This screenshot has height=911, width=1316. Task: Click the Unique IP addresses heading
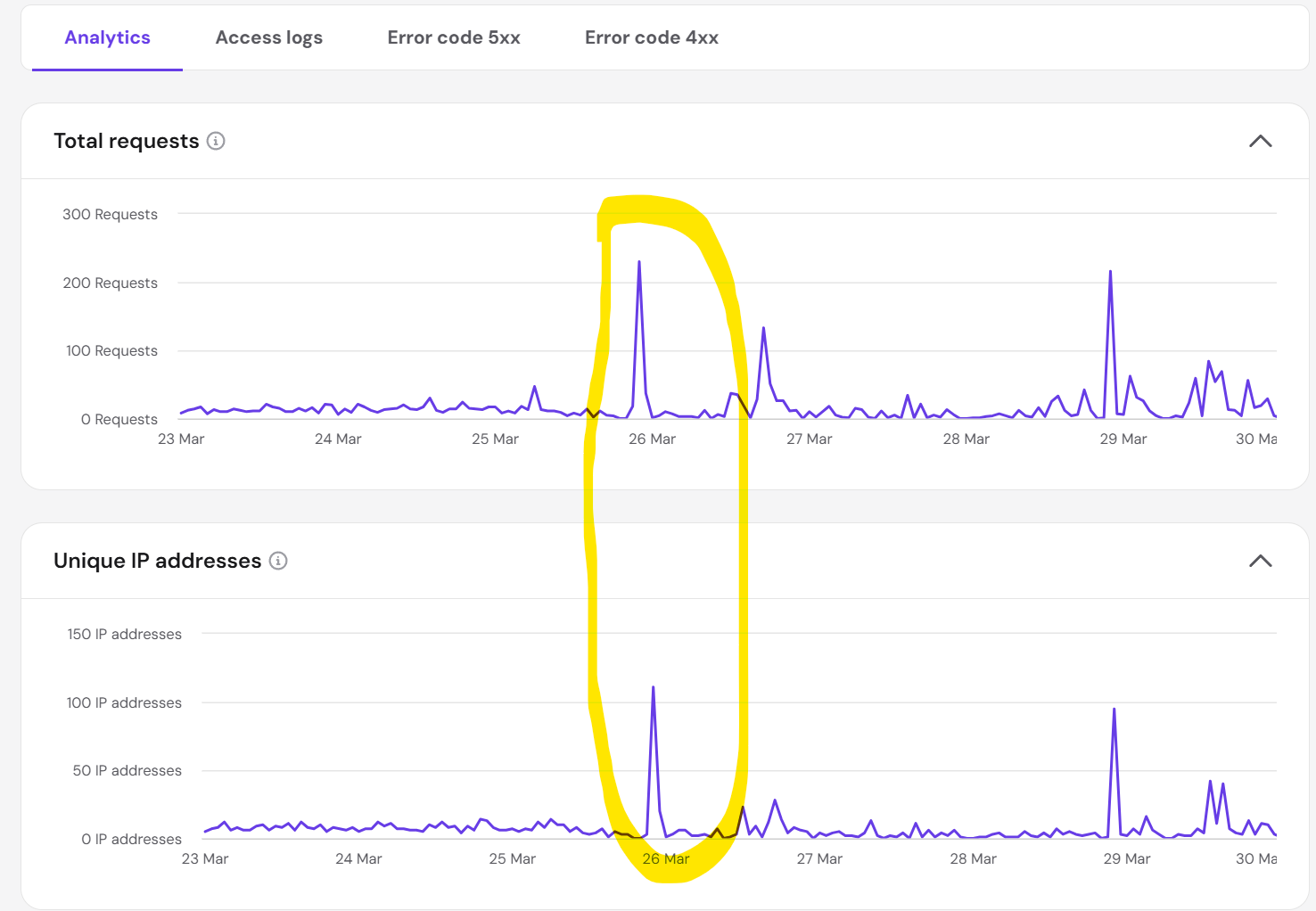point(157,561)
